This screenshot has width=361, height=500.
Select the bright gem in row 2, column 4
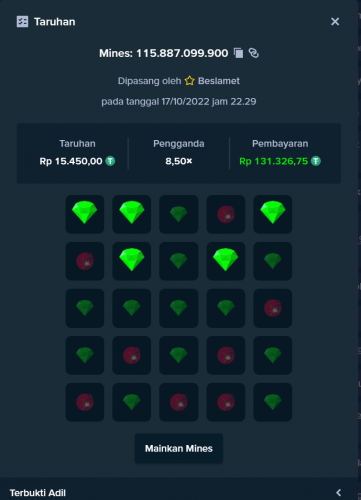(x=226, y=261)
